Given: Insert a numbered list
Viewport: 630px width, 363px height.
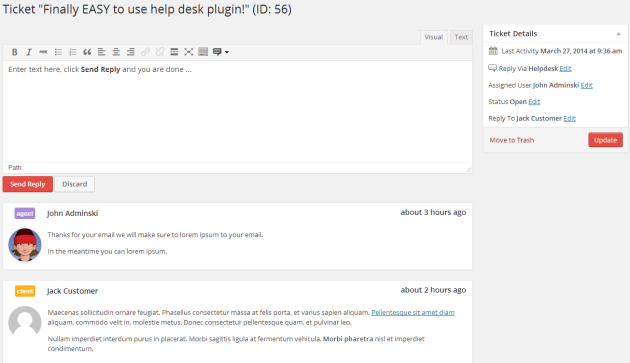Looking at the screenshot, I should [73, 52].
